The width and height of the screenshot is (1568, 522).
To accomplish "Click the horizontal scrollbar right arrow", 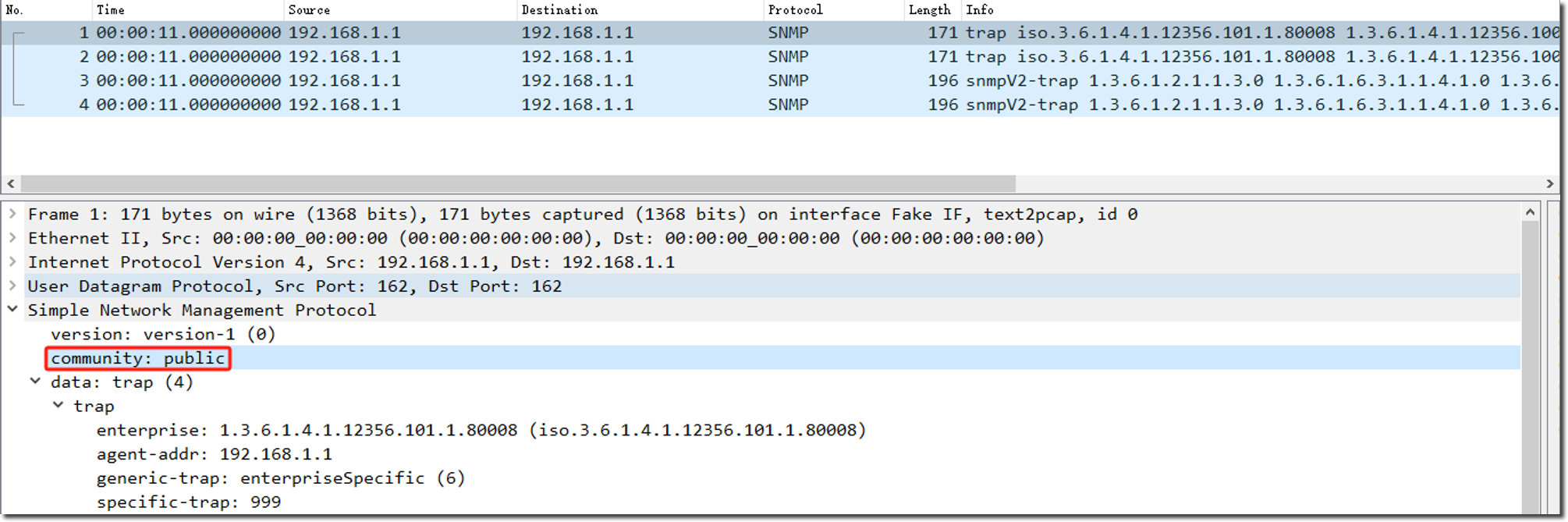I will (1549, 183).
